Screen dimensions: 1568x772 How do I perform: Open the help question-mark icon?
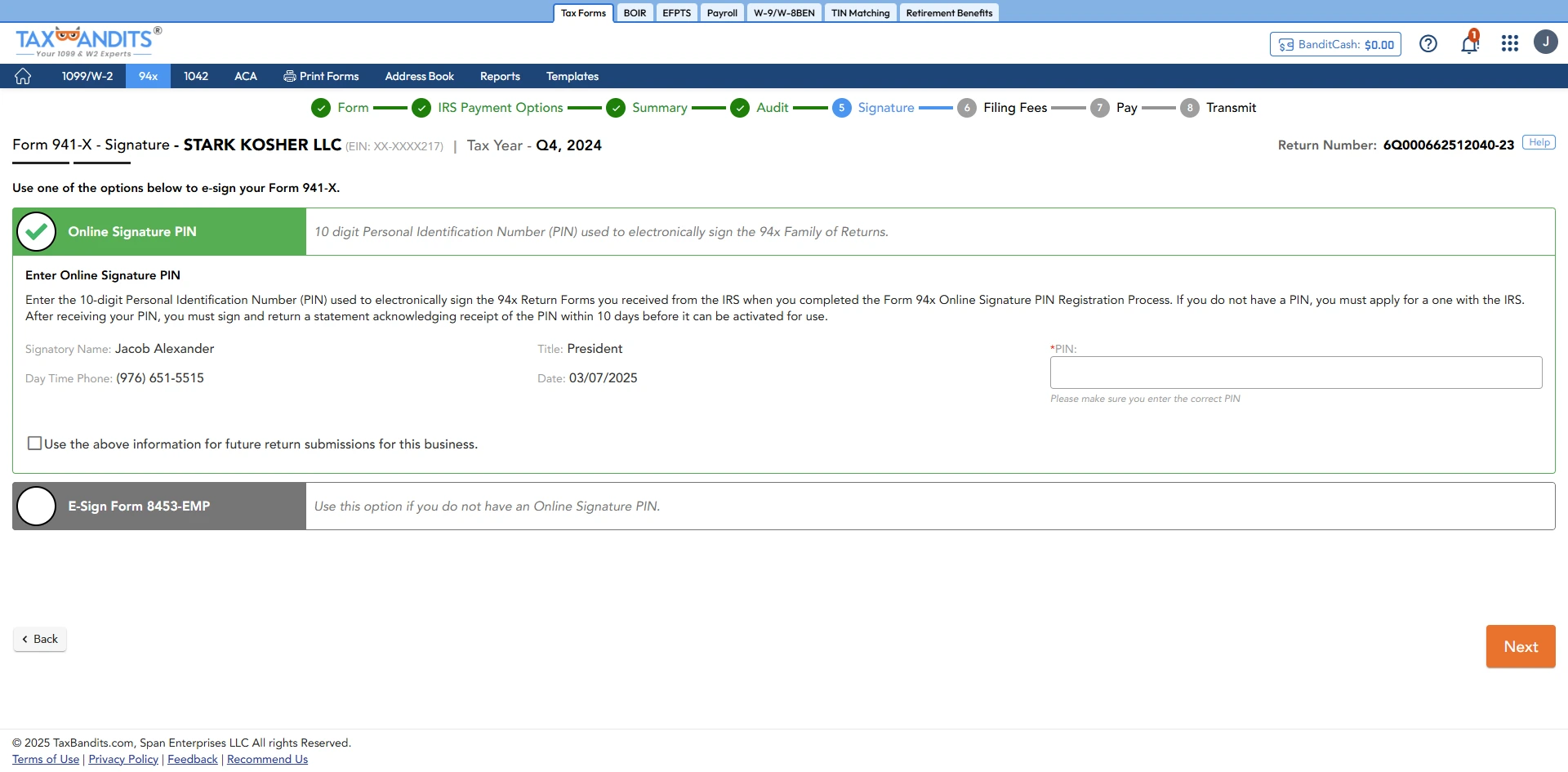point(1428,44)
